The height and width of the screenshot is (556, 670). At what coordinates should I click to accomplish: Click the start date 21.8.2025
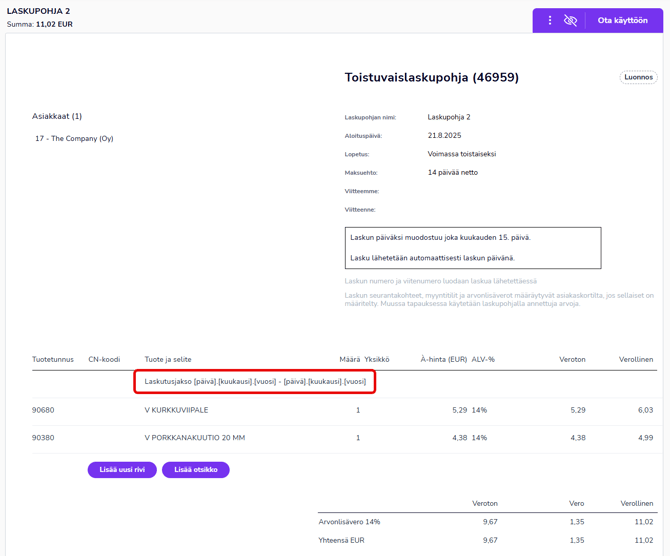coord(444,135)
